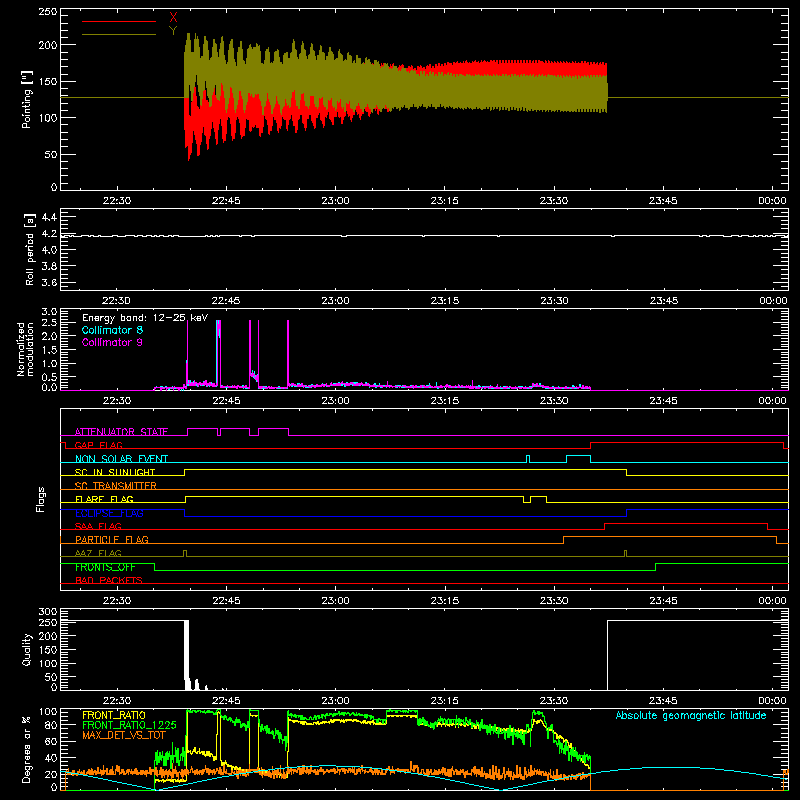Click the BAD_PACKETS label
This screenshot has width=800, height=800.
click(109, 580)
